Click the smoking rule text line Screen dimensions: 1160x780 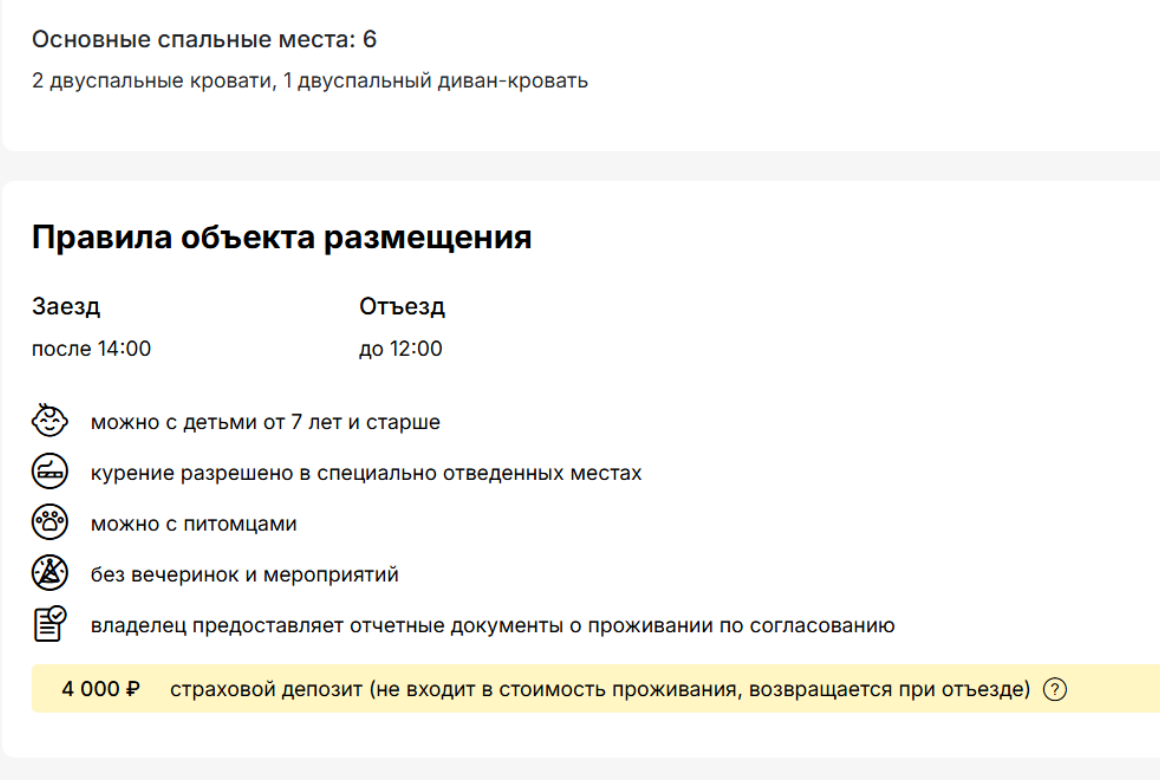(366, 473)
